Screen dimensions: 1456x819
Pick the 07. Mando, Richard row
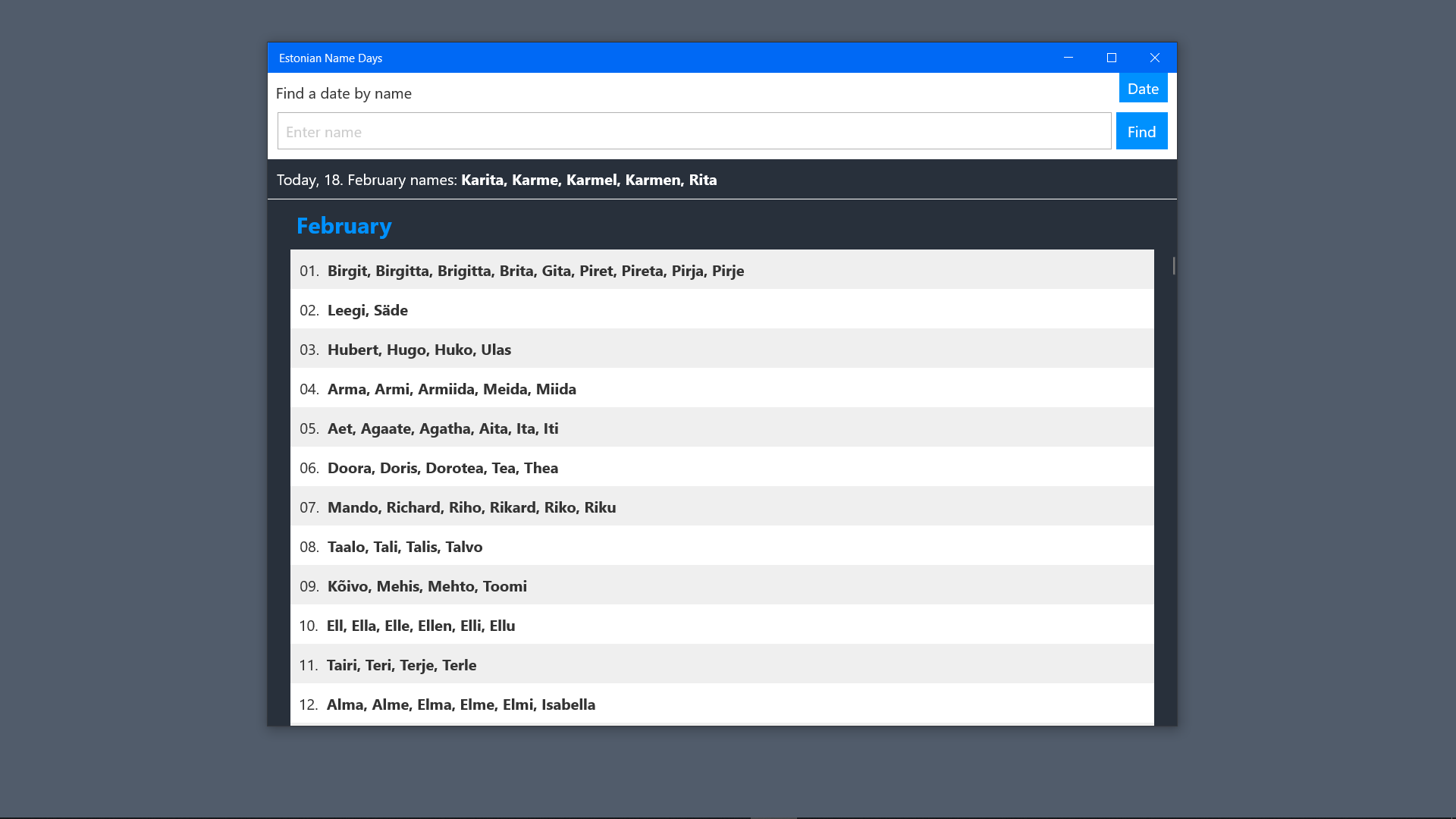click(722, 506)
